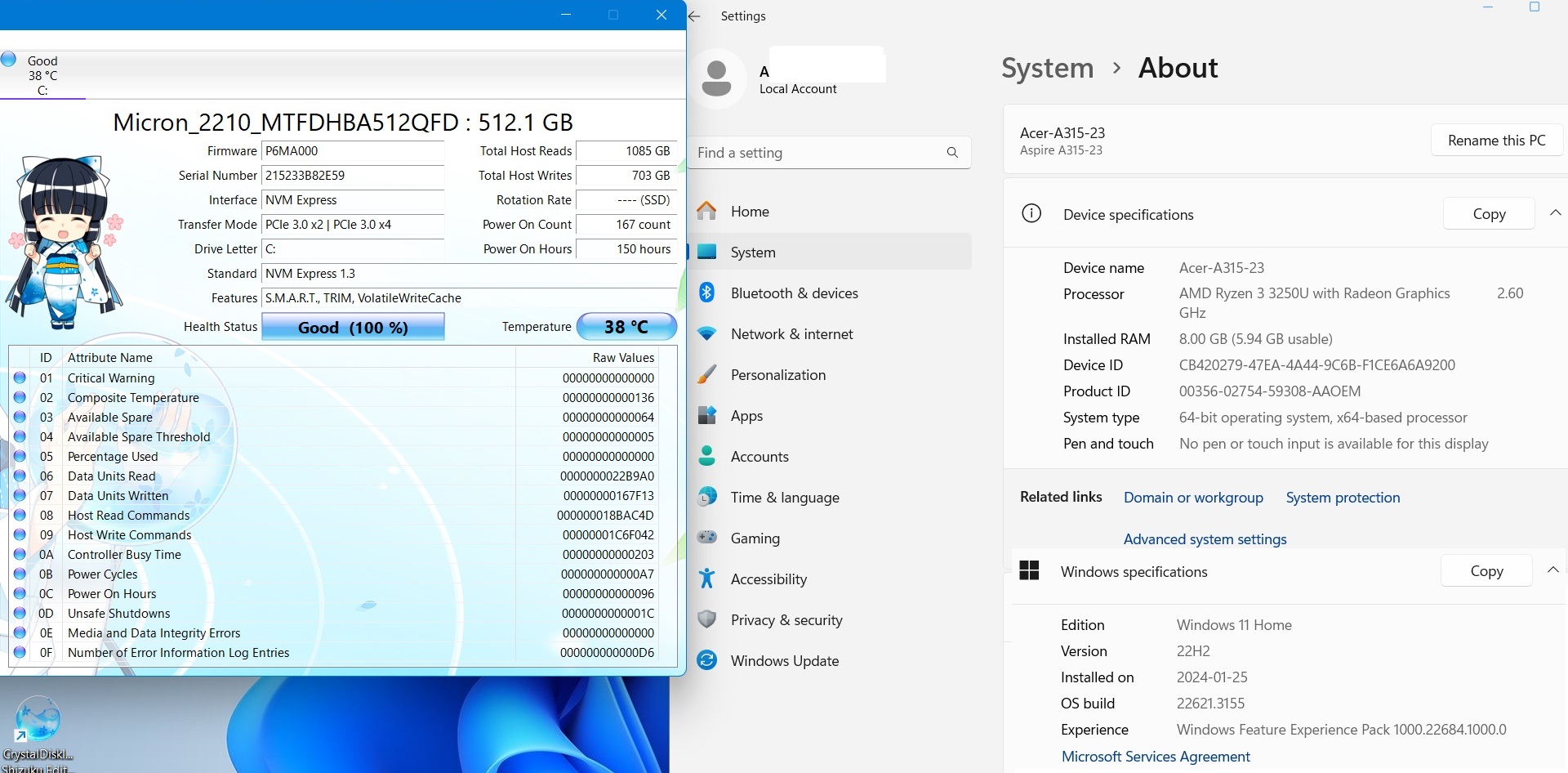Click the System monitor icon in sidebar
The height and width of the screenshot is (773, 1568).
(706, 252)
